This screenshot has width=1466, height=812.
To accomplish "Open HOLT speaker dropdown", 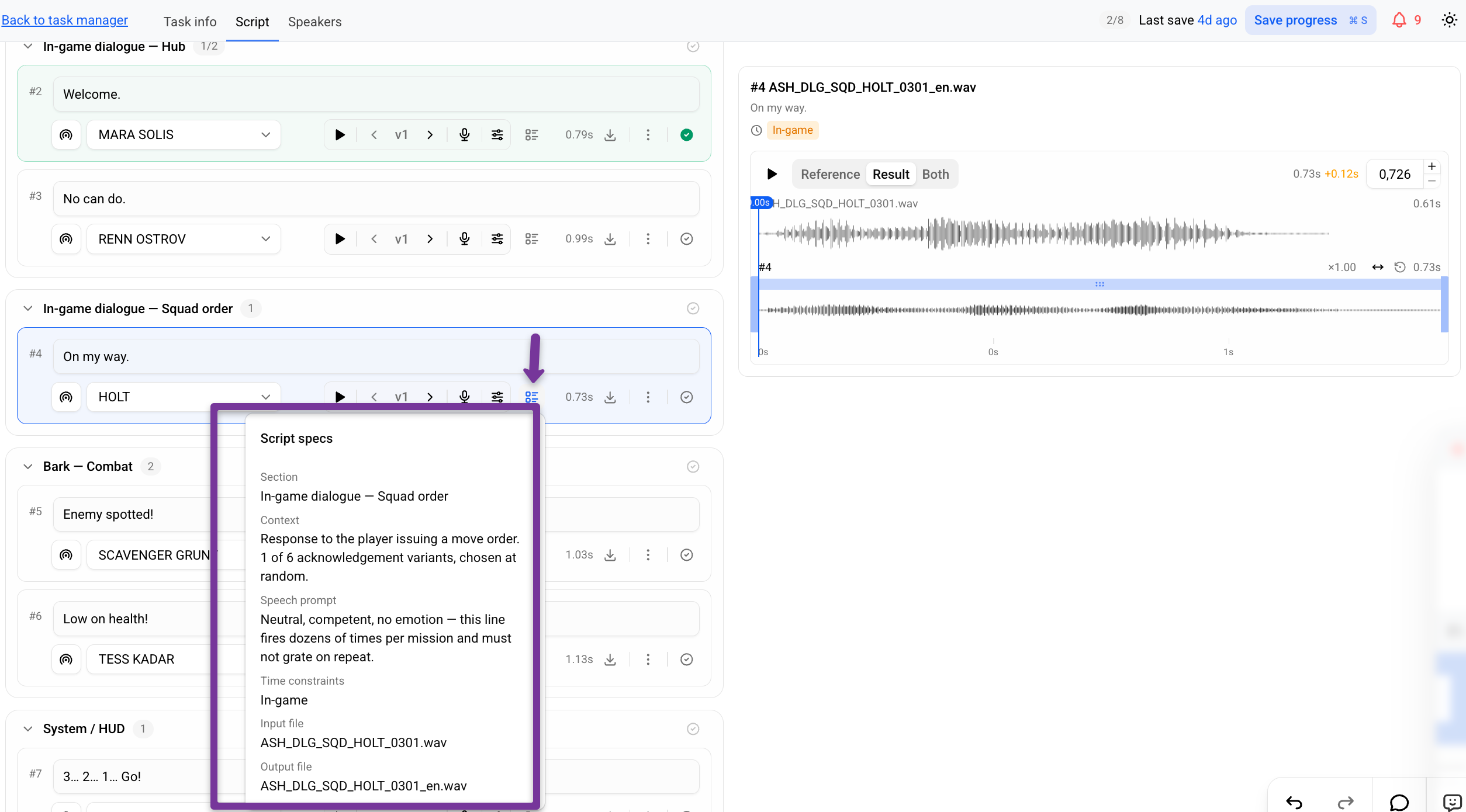I will point(184,397).
